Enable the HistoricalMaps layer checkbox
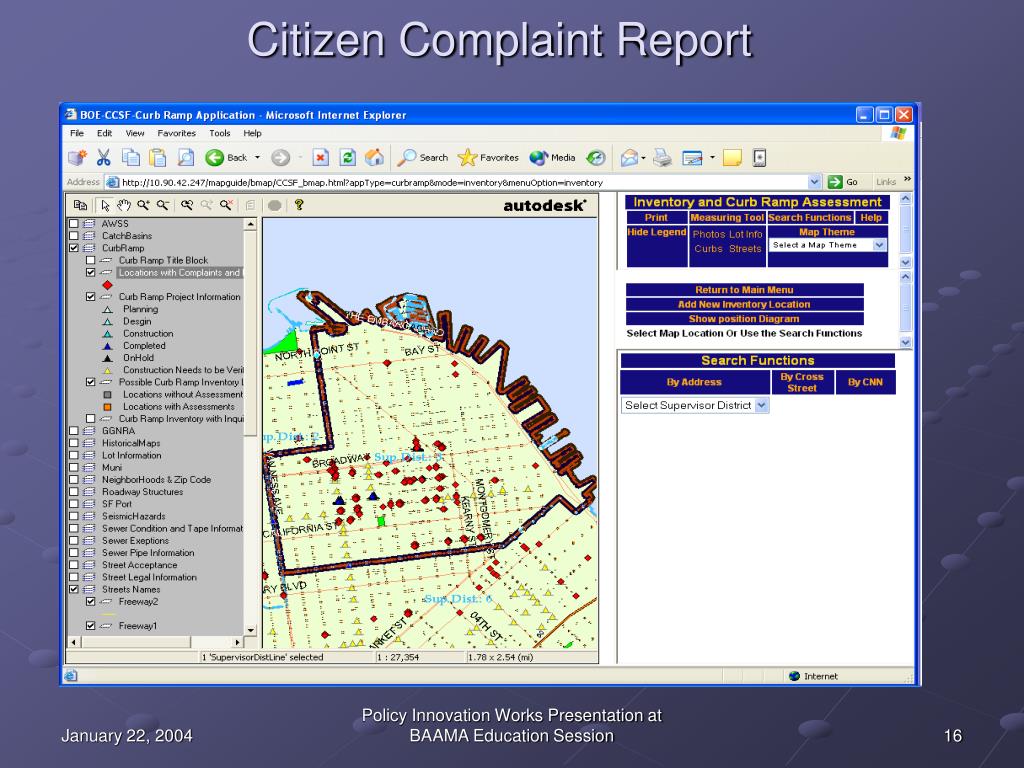The height and width of the screenshot is (768, 1024). click(74, 443)
